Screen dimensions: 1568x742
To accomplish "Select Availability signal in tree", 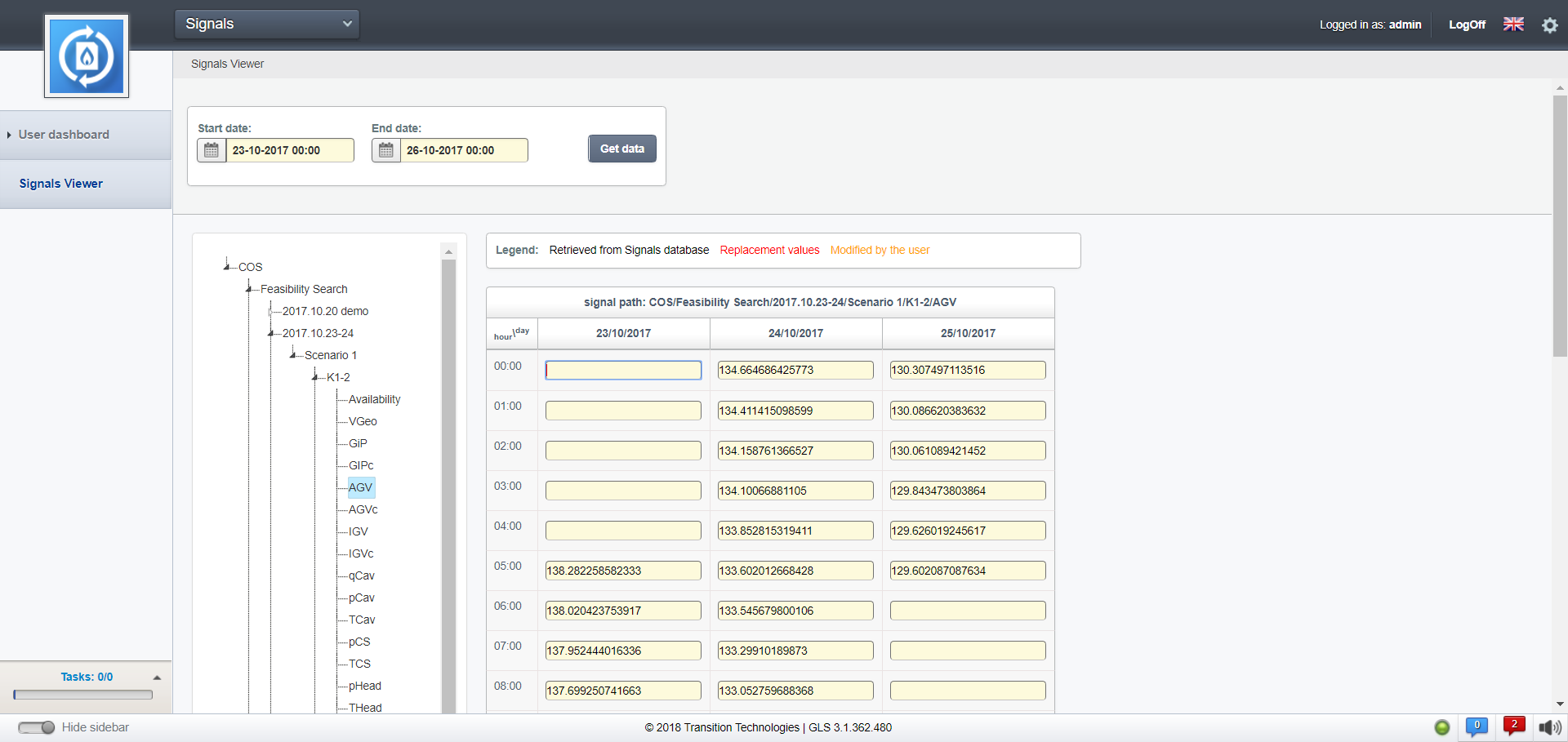I will (374, 399).
